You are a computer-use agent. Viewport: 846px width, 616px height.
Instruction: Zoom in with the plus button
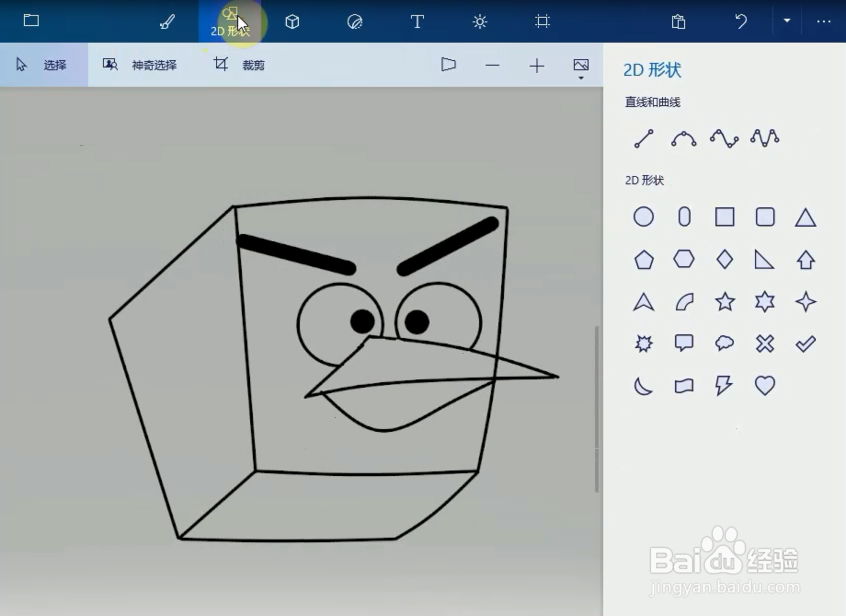coord(537,66)
